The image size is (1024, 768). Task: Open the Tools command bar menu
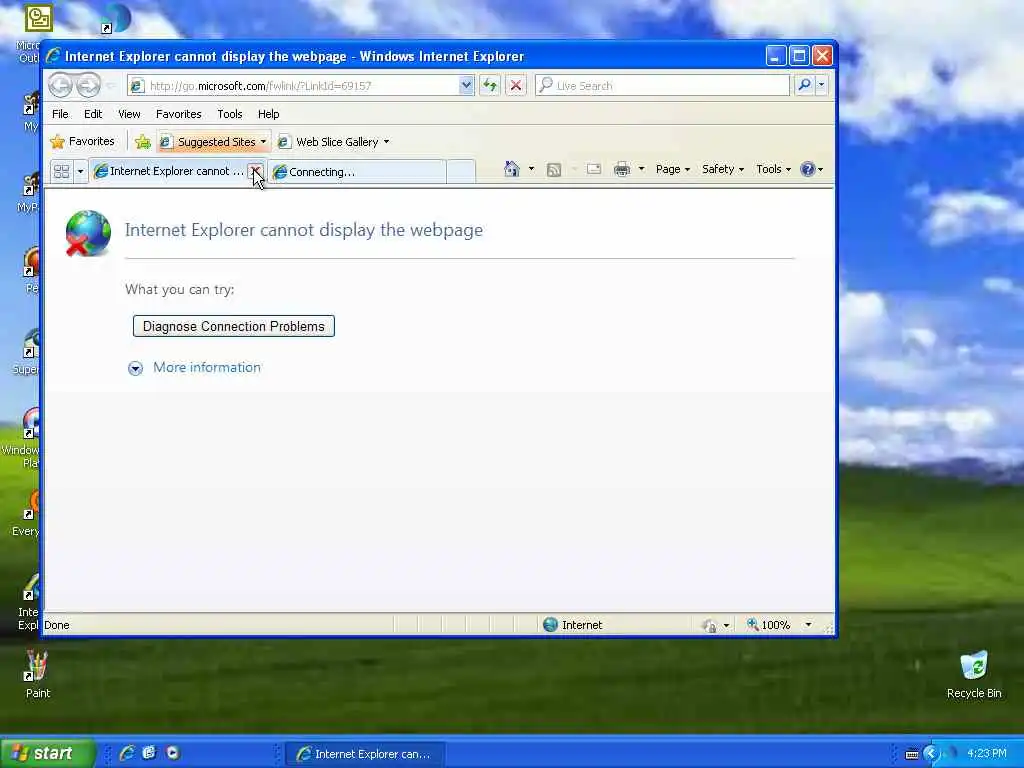773,169
